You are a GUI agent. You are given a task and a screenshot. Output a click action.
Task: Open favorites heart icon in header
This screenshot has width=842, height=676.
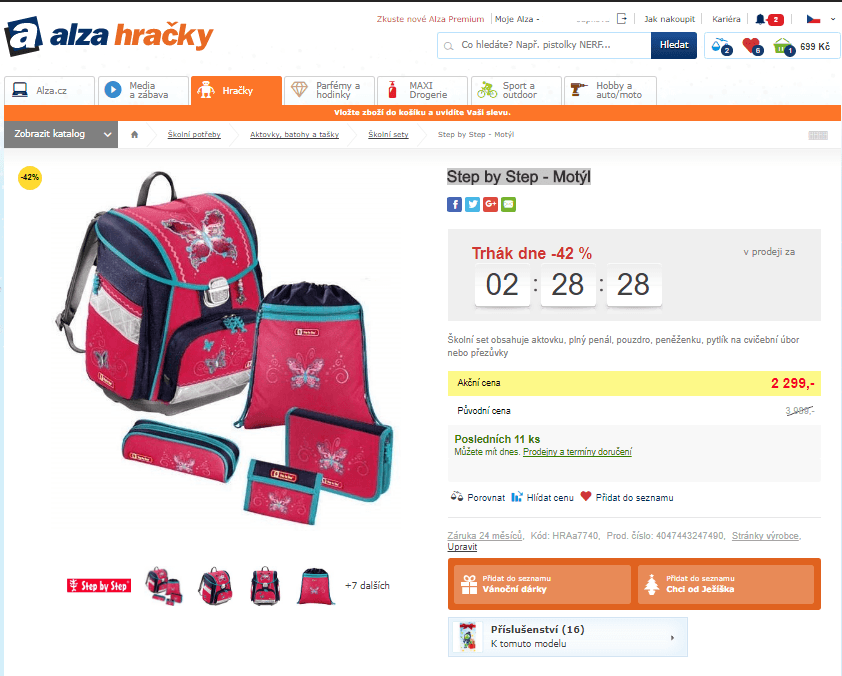tap(753, 46)
